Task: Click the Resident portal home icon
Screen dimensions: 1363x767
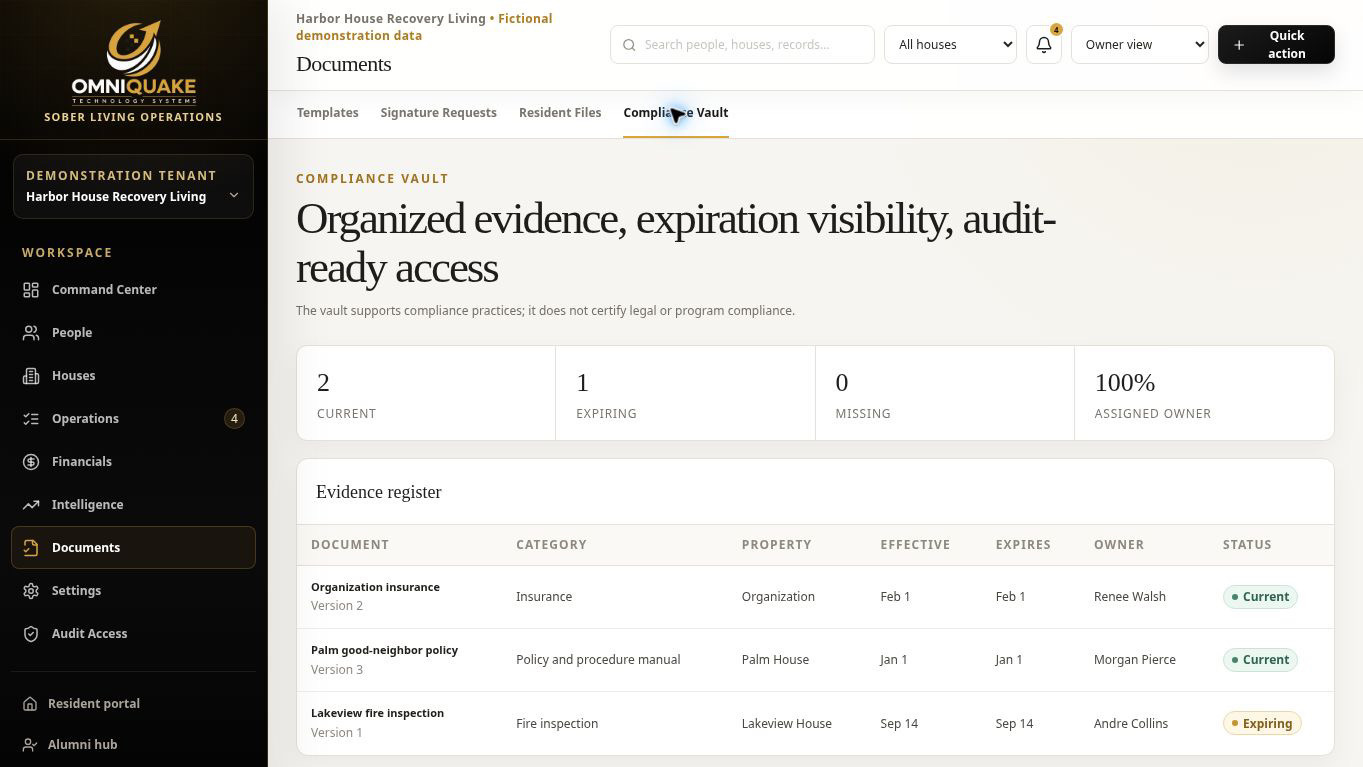Action: (x=30, y=704)
